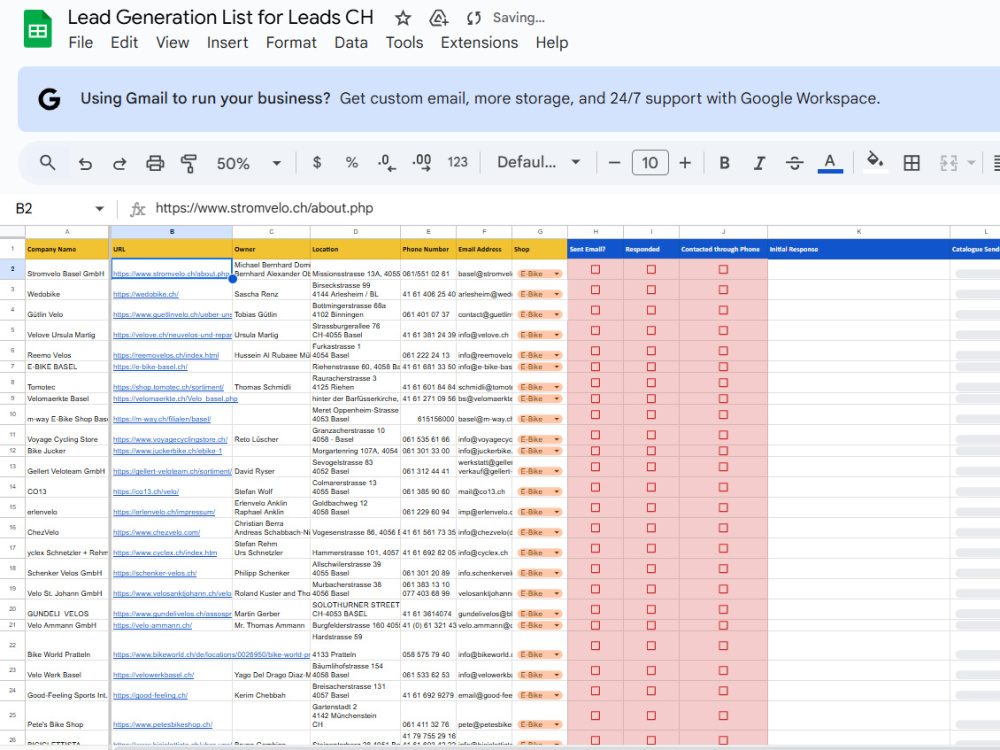Open the www.petesbikeshop.ch link
Screen dimensions: 1000x750
pyautogui.click(x=163, y=724)
